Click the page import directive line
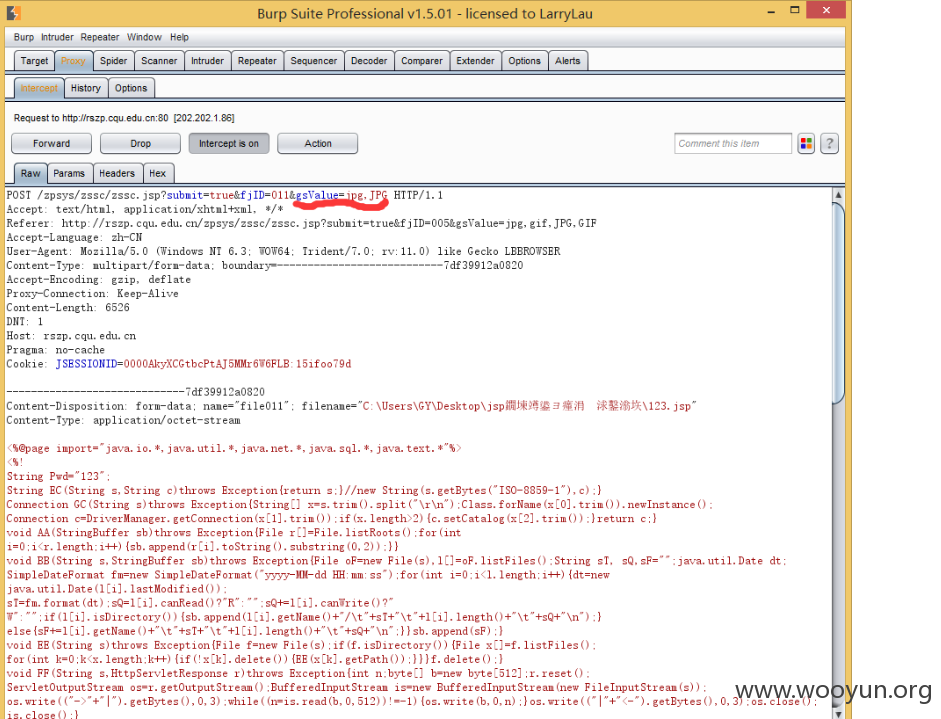This screenshot has width=941, height=719. (234, 448)
